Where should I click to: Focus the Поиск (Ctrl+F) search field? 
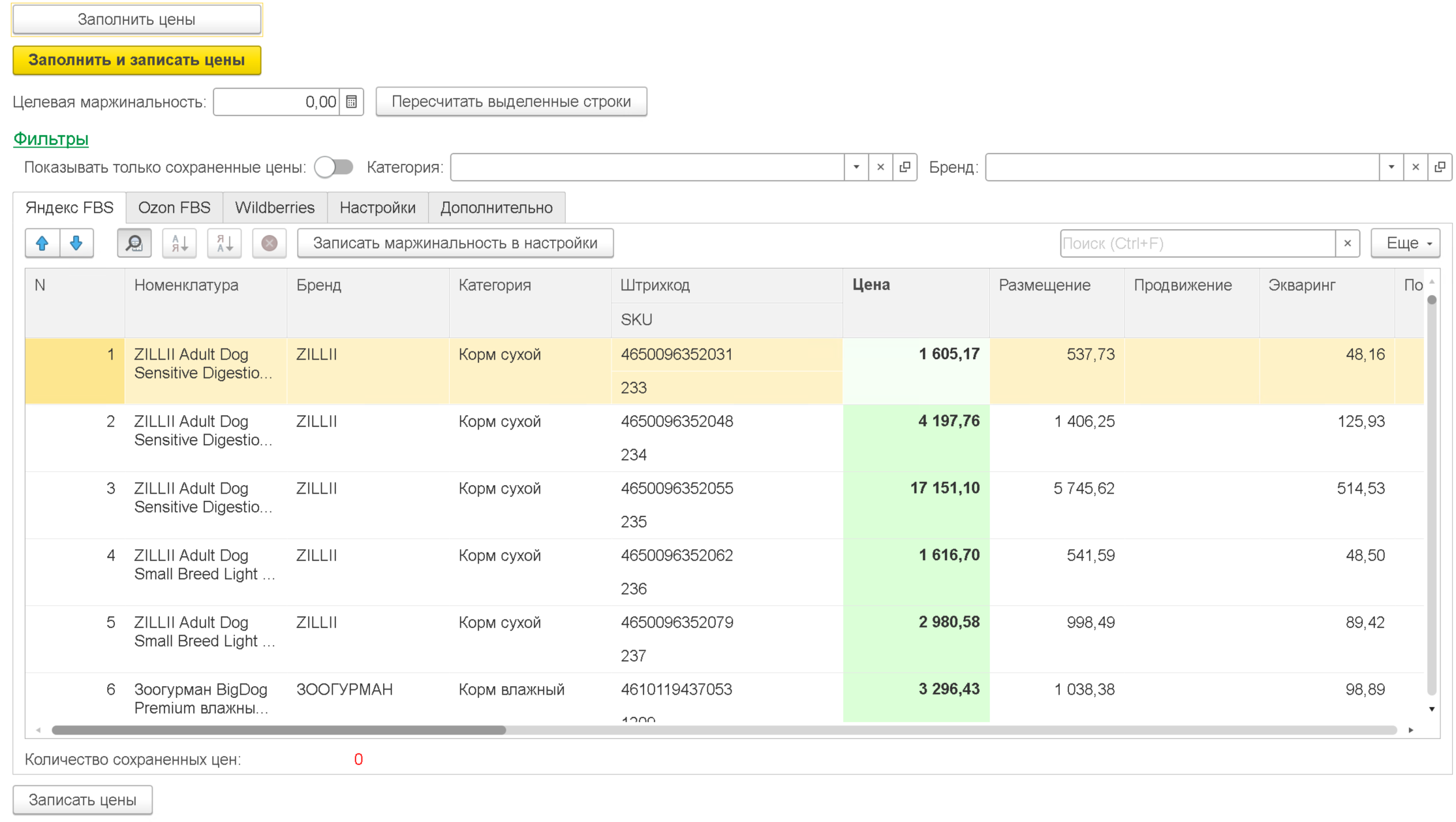point(1197,244)
